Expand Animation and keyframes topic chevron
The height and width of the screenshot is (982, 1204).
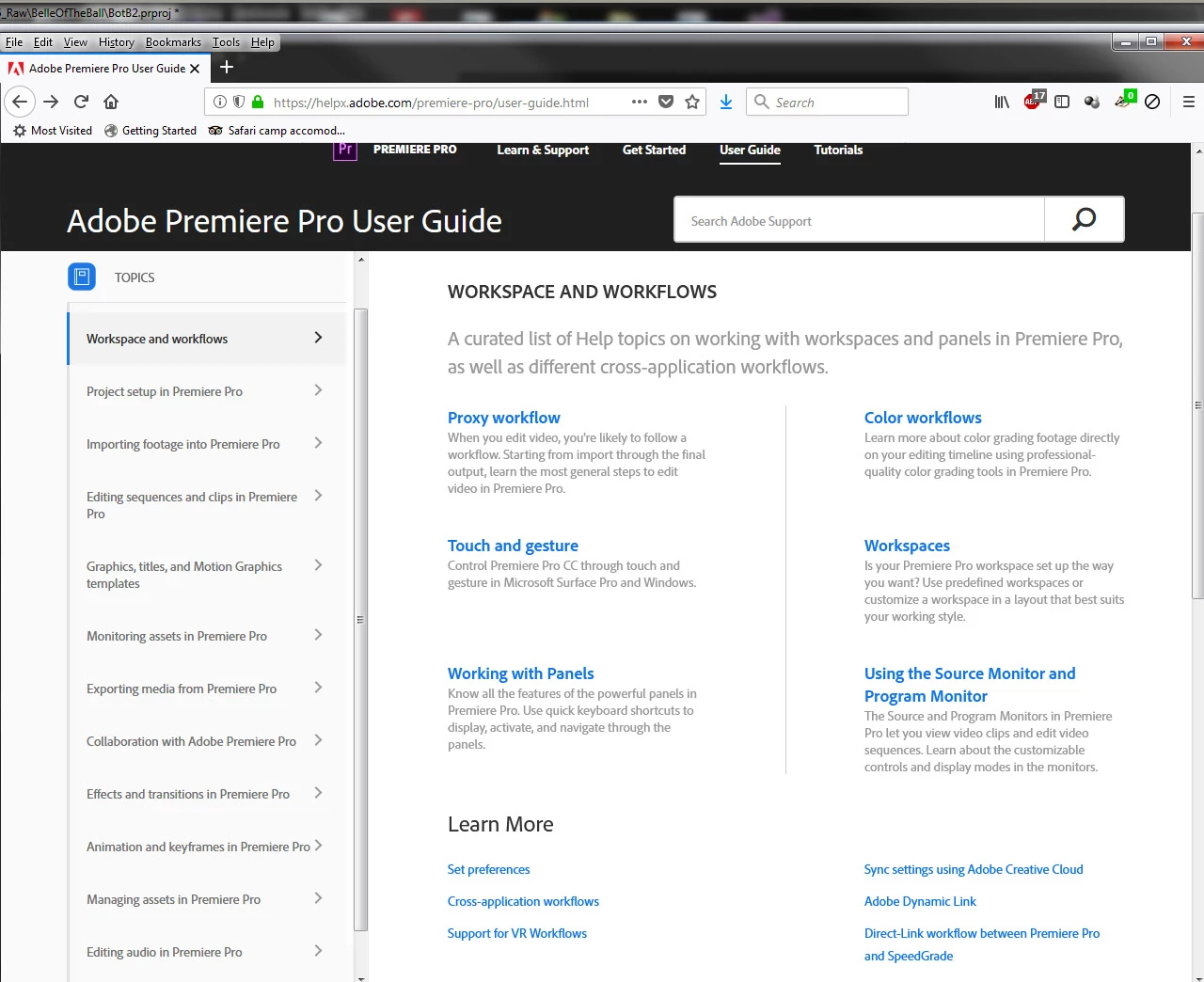pos(318,846)
